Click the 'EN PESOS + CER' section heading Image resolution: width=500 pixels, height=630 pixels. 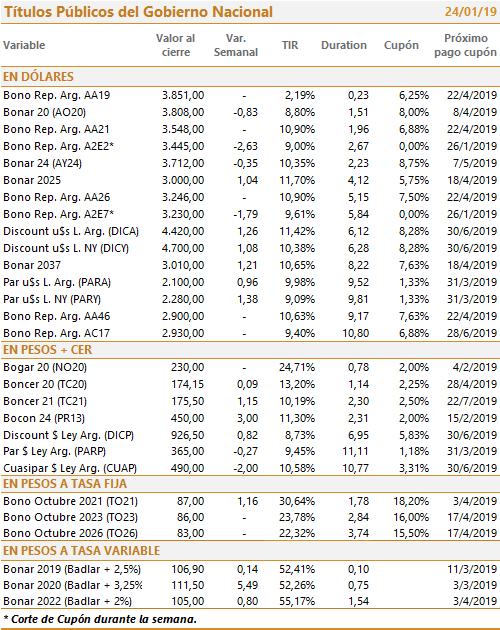47,350
